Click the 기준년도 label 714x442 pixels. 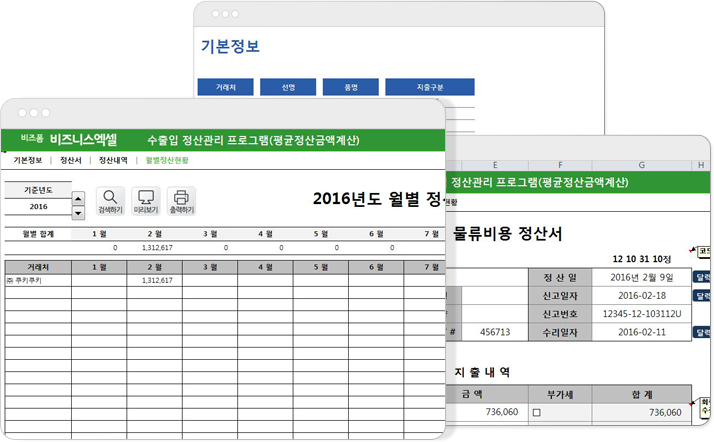[38, 190]
